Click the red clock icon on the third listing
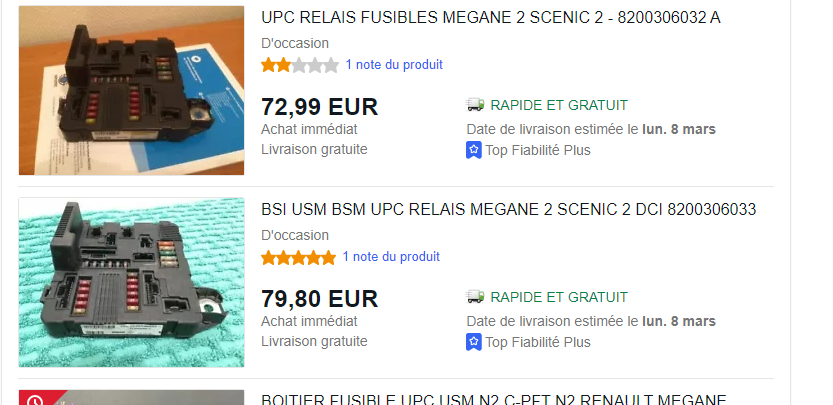This screenshot has height=405, width=833. (35, 399)
